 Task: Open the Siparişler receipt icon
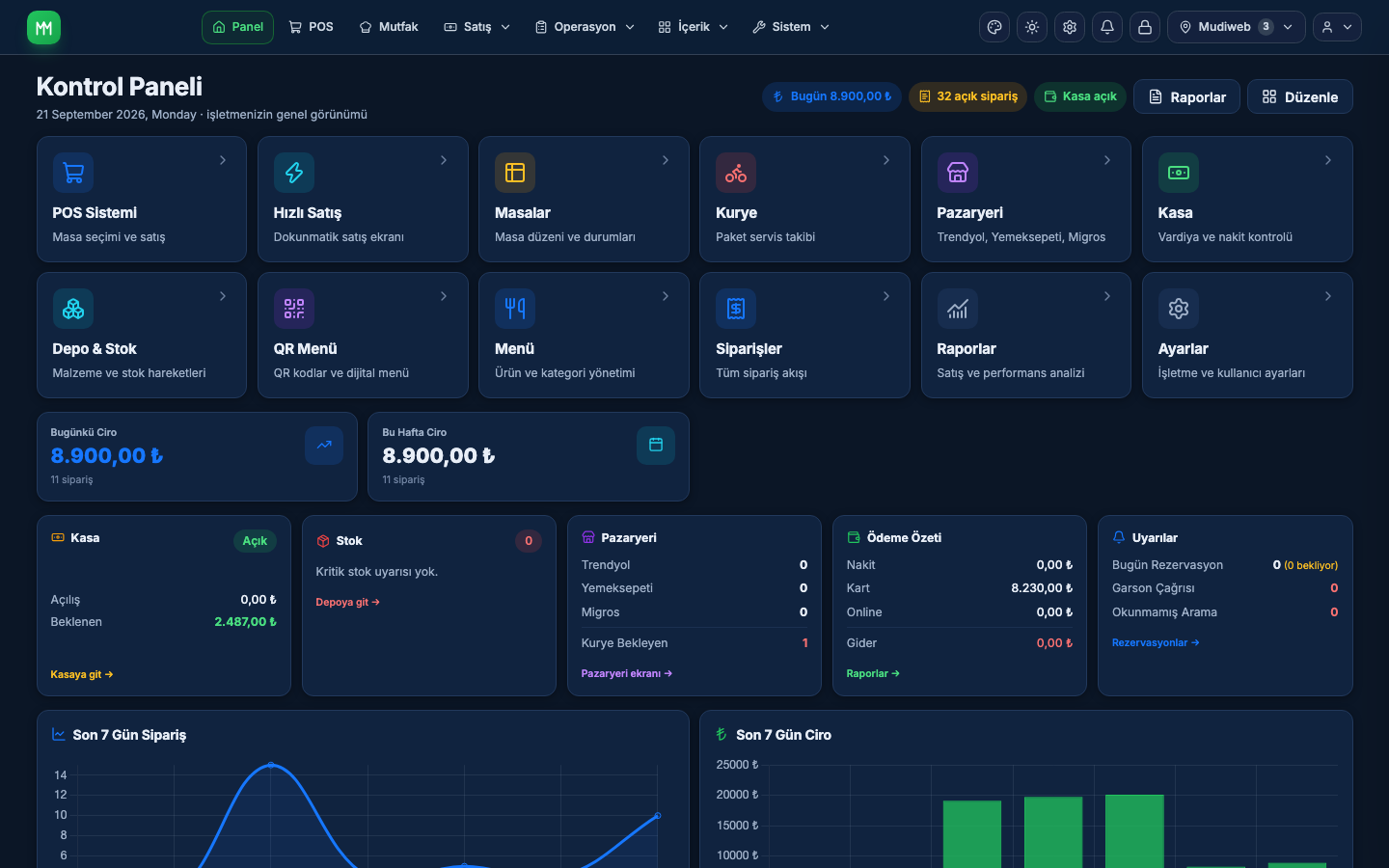[x=736, y=309]
